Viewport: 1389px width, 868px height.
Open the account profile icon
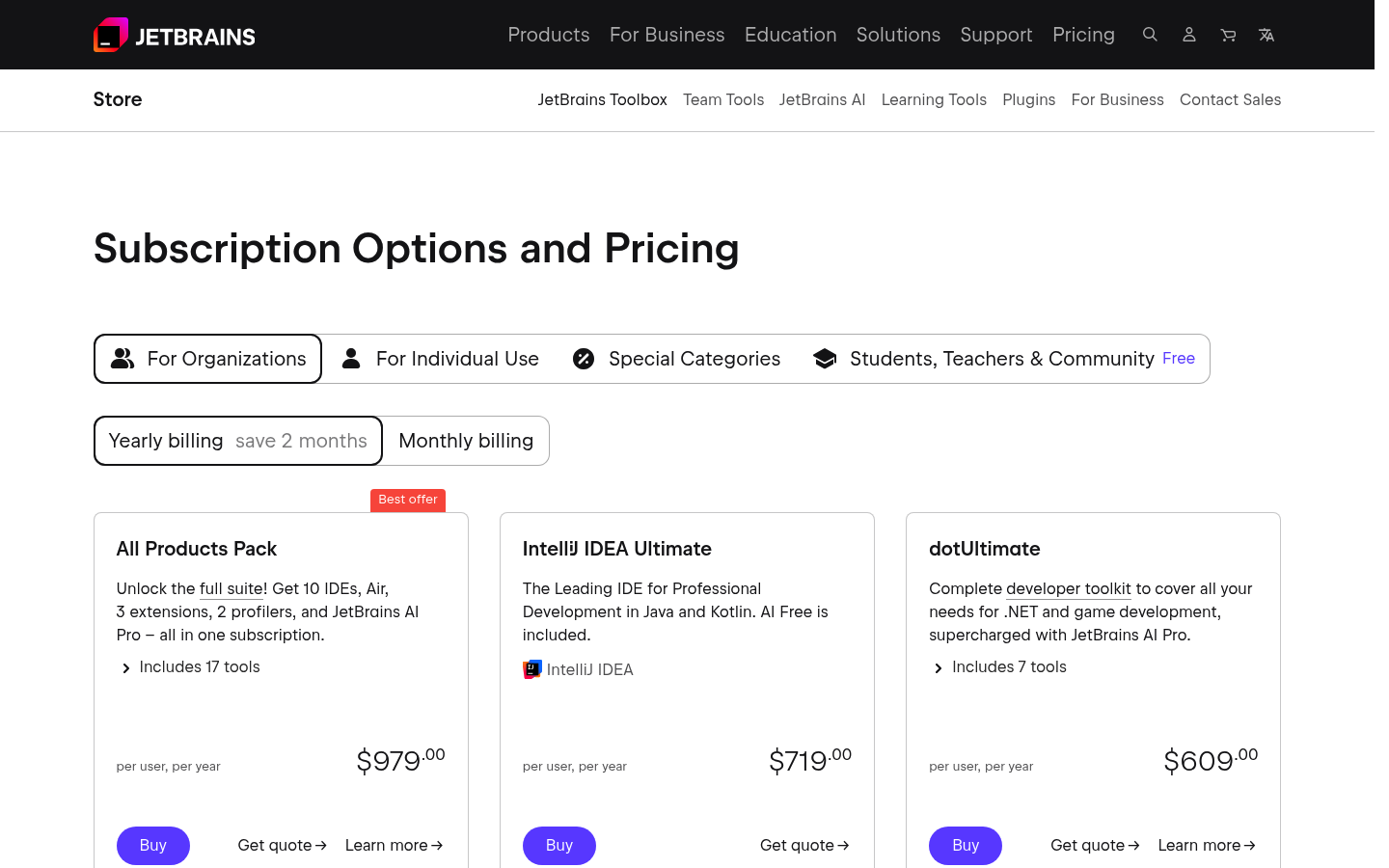click(1189, 35)
